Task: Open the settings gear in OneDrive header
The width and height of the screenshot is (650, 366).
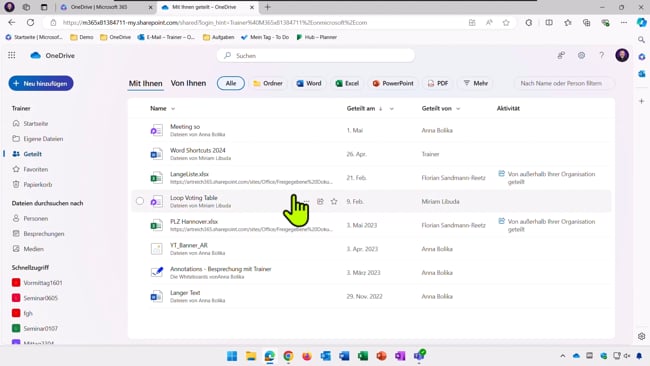Action: pos(581,55)
